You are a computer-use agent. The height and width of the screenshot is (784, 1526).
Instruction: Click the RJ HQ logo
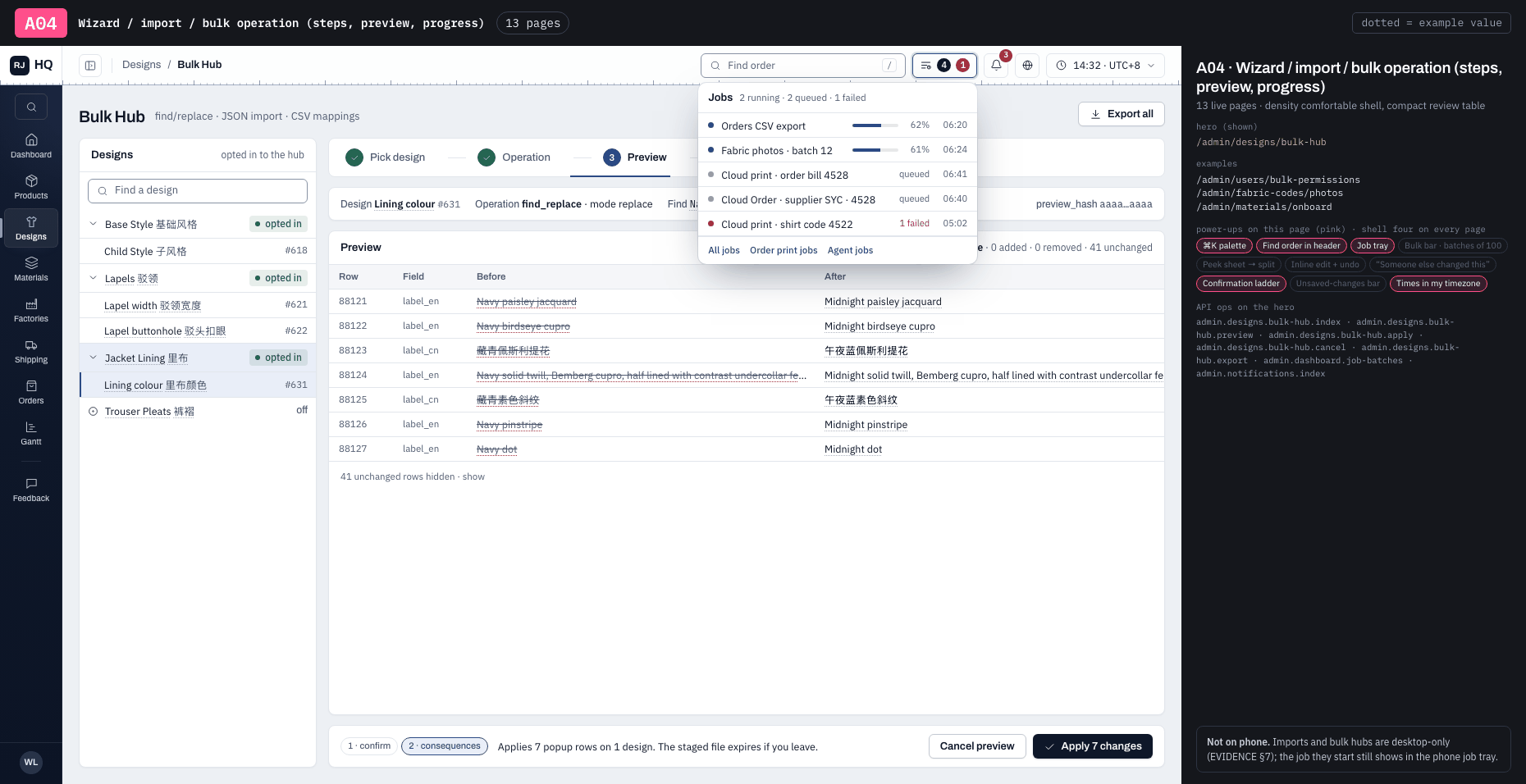pos(31,65)
